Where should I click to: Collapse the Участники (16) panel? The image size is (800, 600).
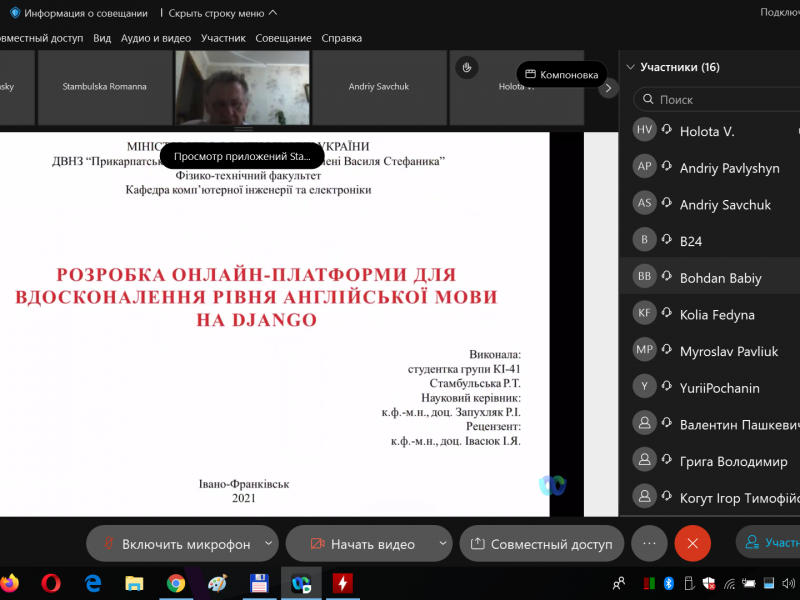click(x=630, y=68)
